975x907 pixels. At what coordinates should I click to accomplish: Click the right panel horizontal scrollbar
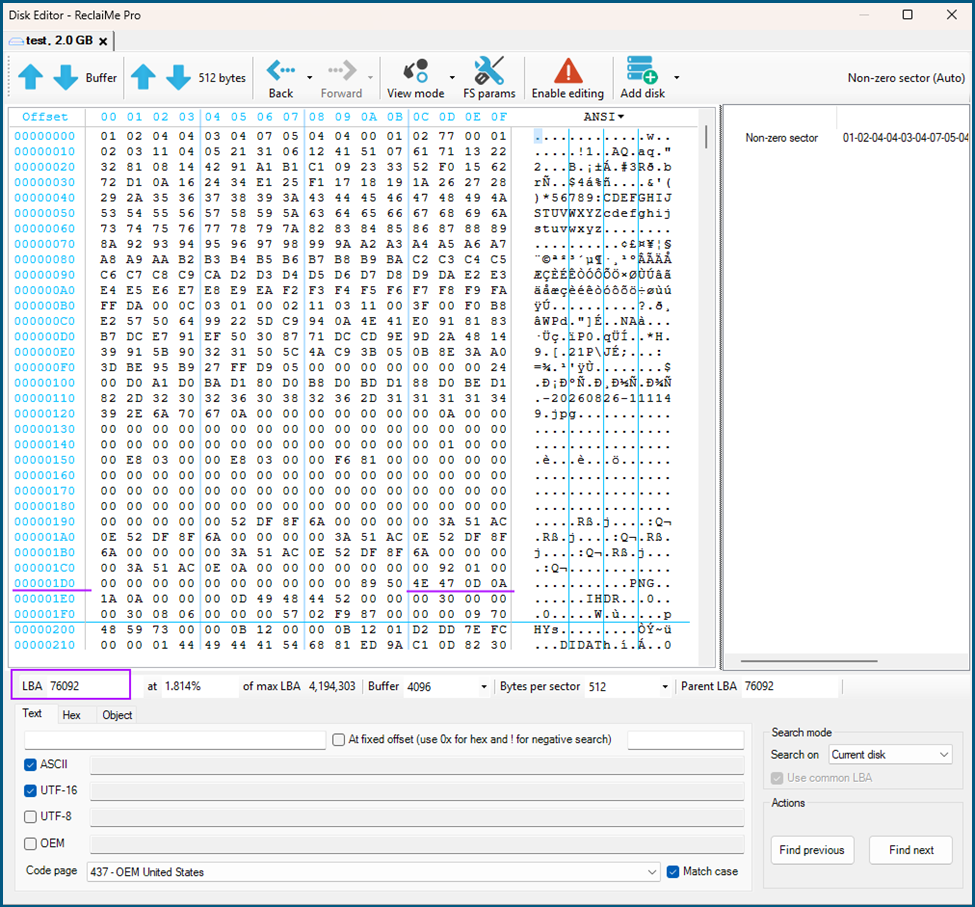(808, 661)
